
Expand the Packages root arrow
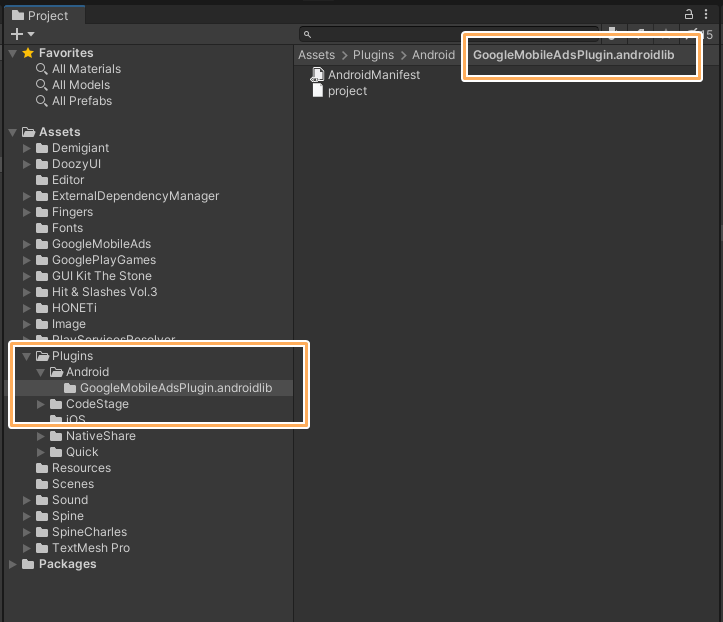[13, 564]
